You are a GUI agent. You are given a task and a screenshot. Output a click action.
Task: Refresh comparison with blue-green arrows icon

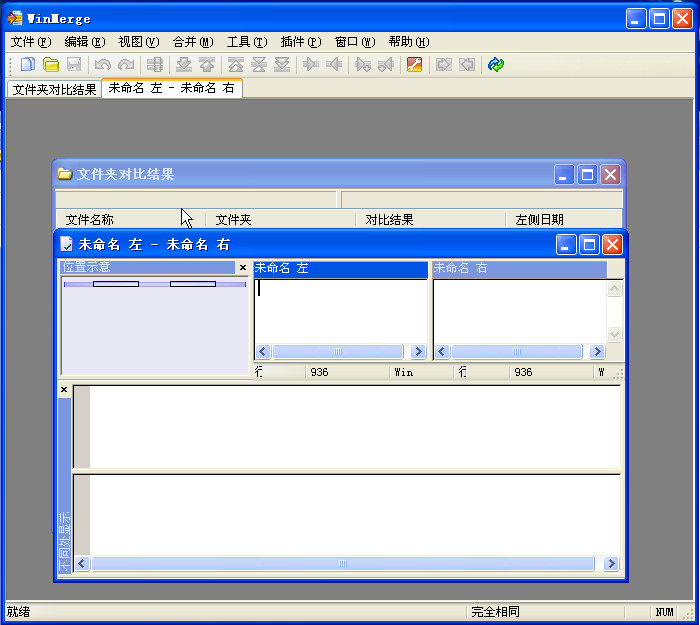point(496,65)
